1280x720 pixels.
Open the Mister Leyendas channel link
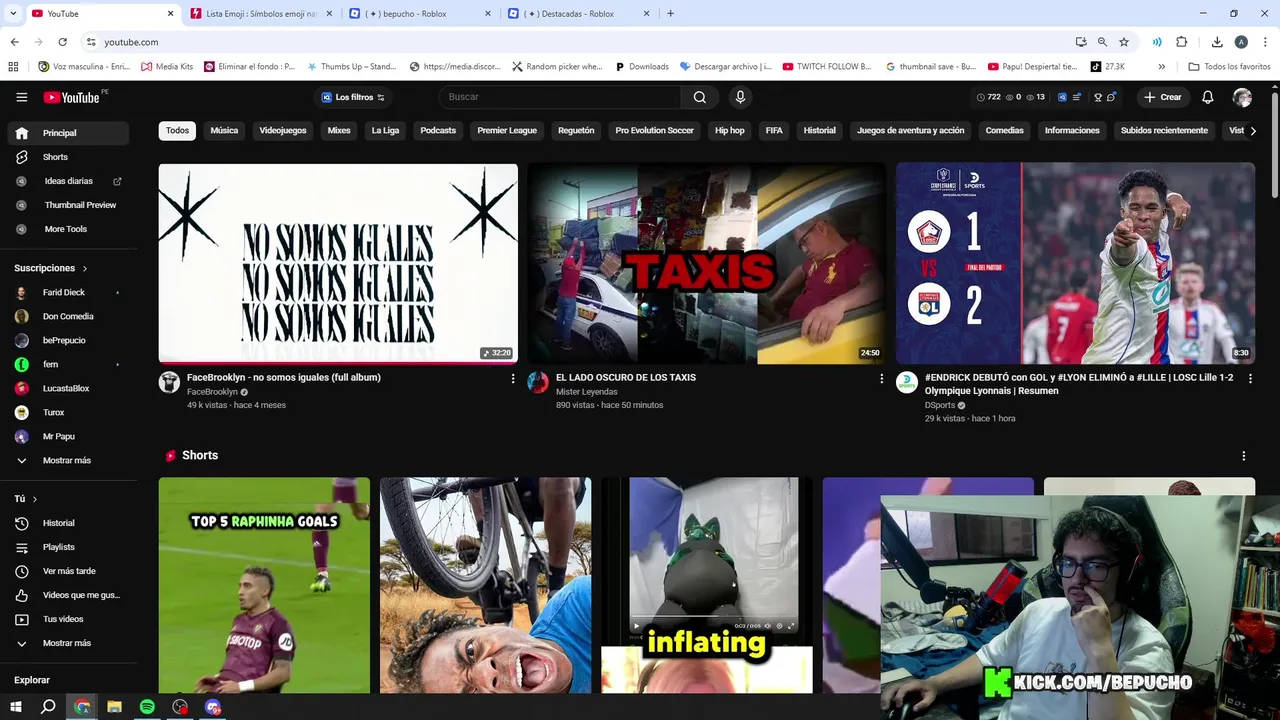tap(587, 392)
